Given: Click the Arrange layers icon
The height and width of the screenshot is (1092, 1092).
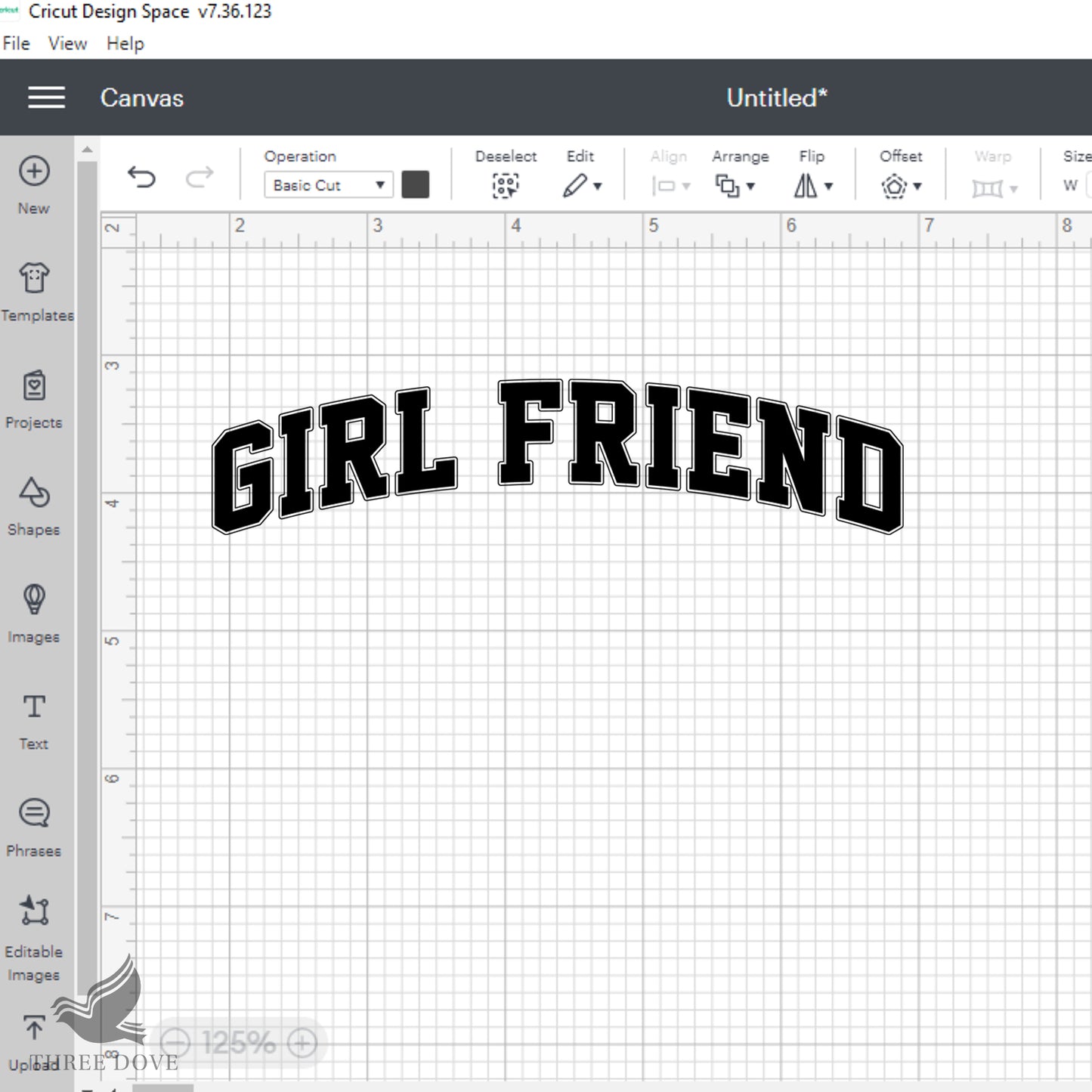Looking at the screenshot, I should (x=727, y=185).
